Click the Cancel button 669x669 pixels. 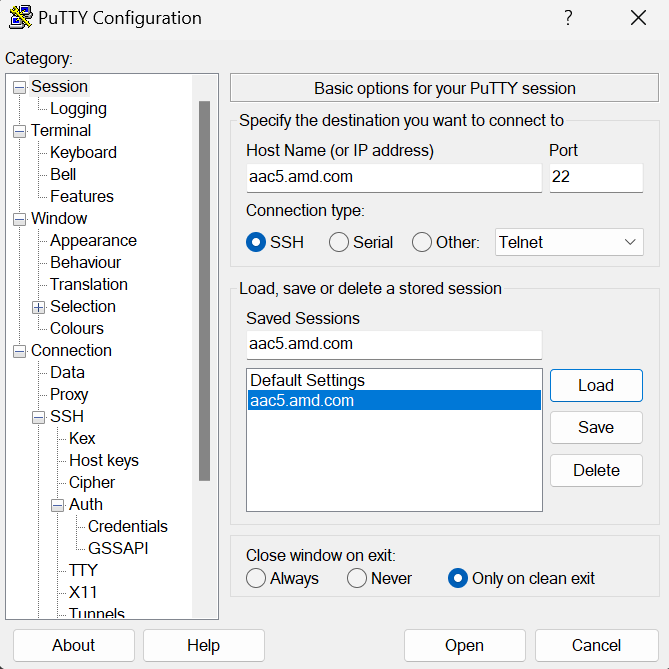596,646
